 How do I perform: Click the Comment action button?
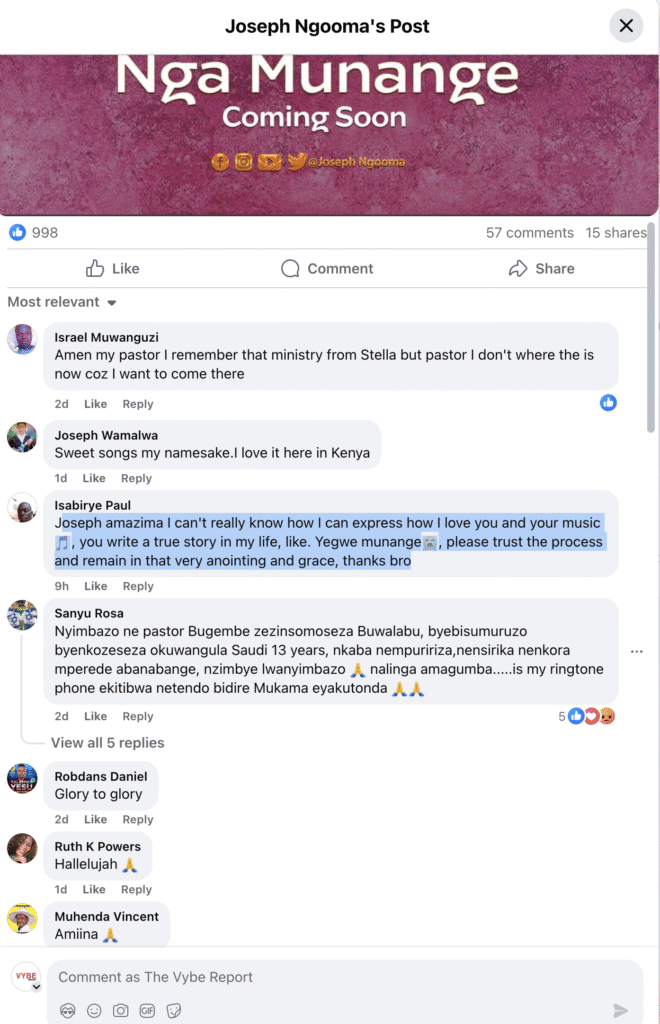(327, 268)
